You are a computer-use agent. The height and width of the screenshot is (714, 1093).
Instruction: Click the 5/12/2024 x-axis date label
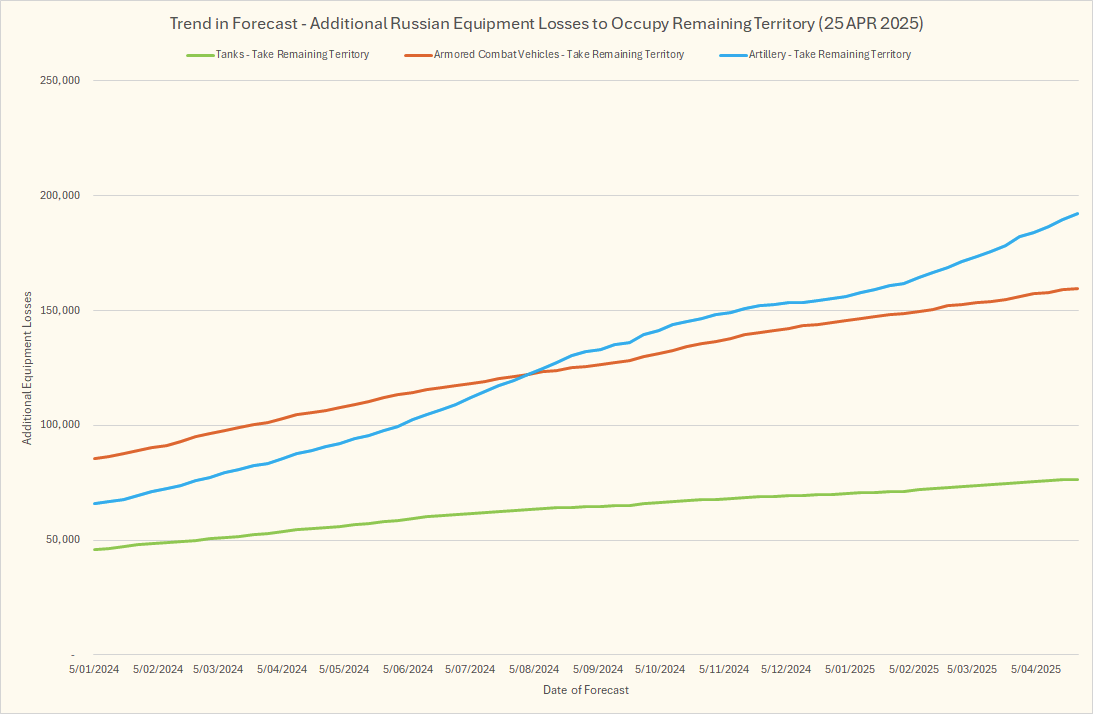[x=785, y=669]
